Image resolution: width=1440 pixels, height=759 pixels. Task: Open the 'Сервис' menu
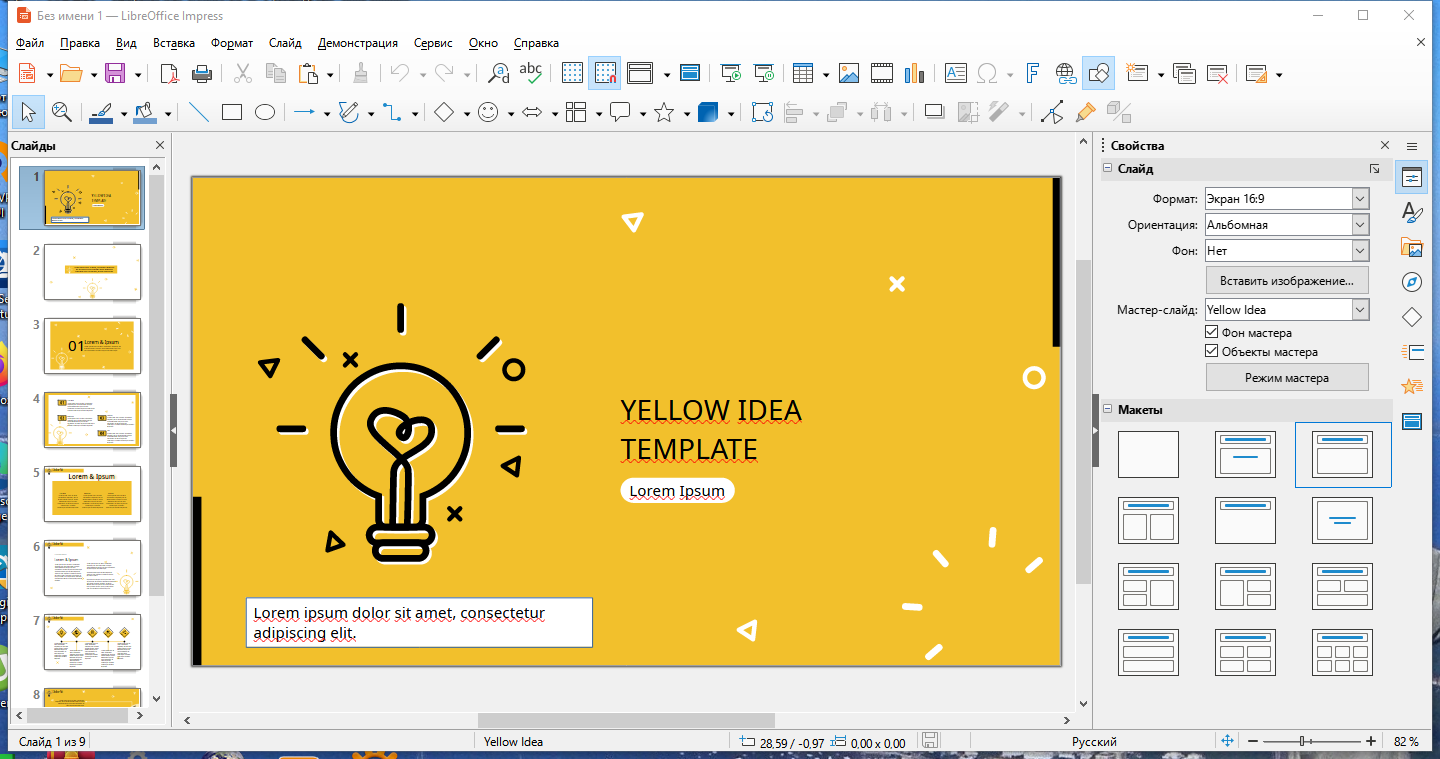click(433, 43)
